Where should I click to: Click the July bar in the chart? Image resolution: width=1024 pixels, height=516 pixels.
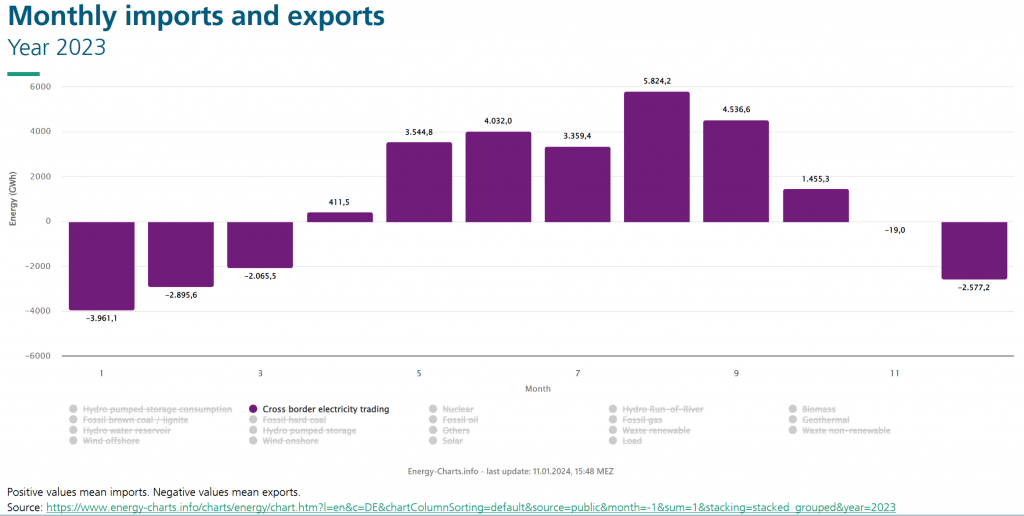click(x=577, y=184)
